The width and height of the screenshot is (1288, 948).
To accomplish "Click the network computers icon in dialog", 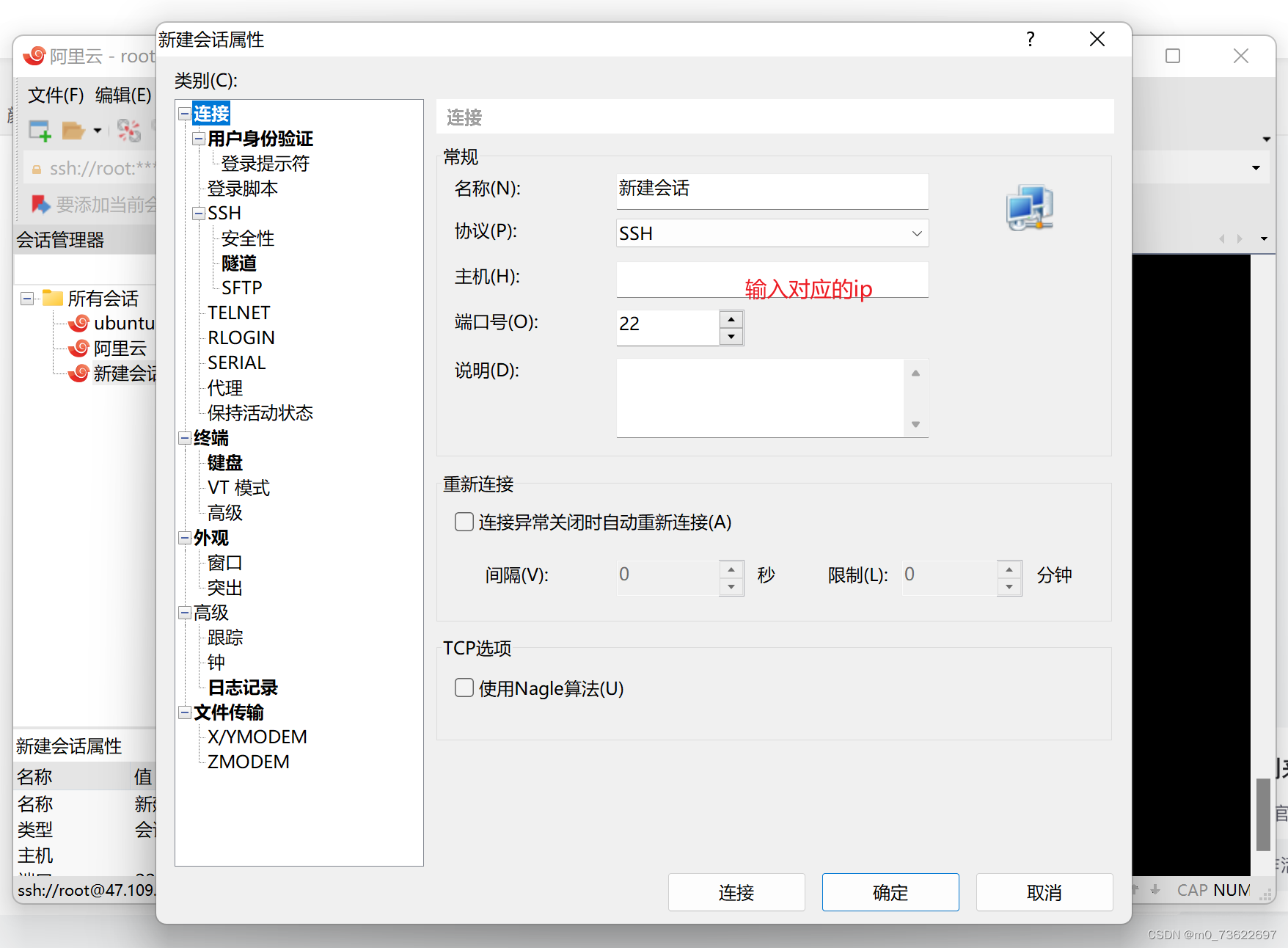I will pos(1030,208).
